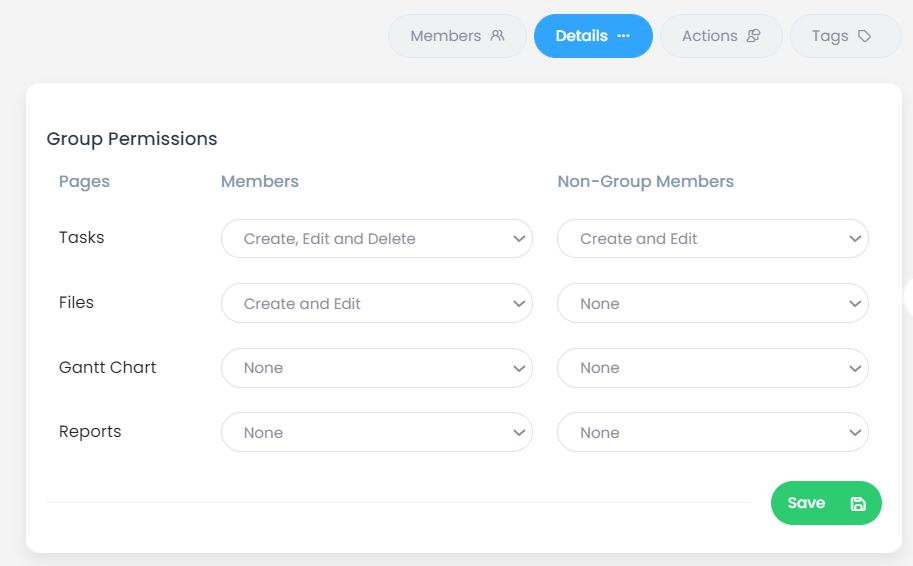Go to the Actions tab
The height and width of the screenshot is (566, 913).
(721, 36)
